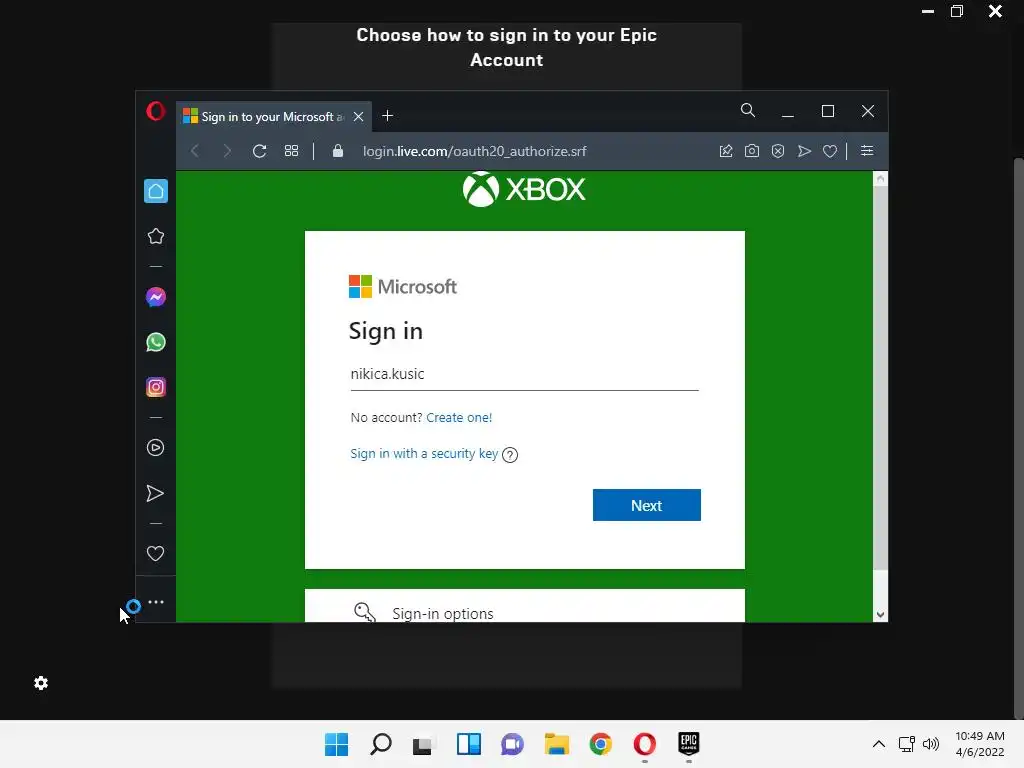Open Bookmarks star in Opera sidebar
The height and width of the screenshot is (768, 1024).
click(x=155, y=236)
